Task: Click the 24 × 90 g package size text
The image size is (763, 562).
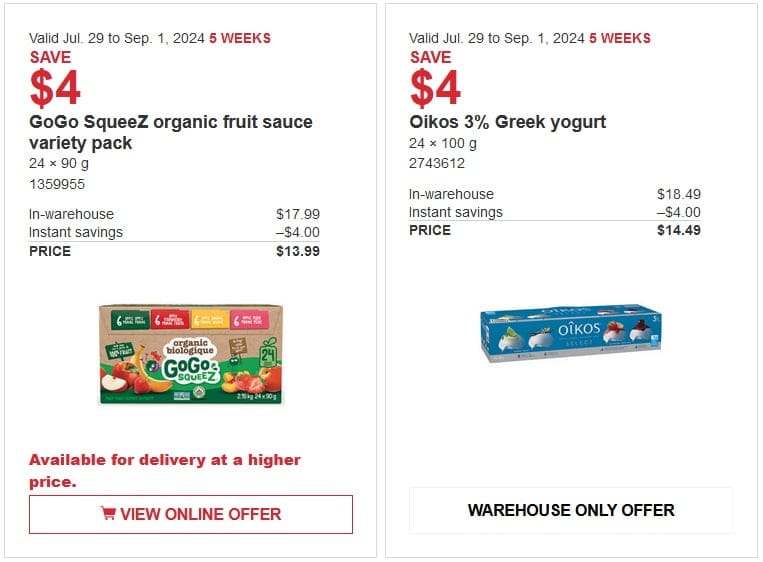Action: 59,163
